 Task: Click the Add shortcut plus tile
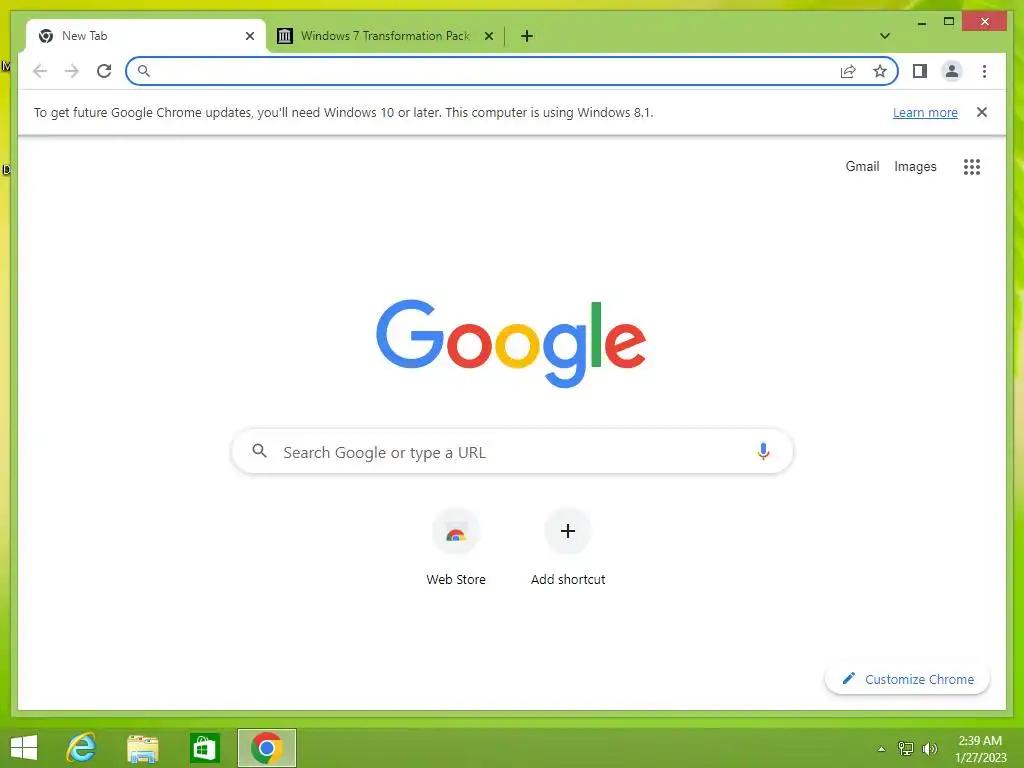[x=568, y=545]
